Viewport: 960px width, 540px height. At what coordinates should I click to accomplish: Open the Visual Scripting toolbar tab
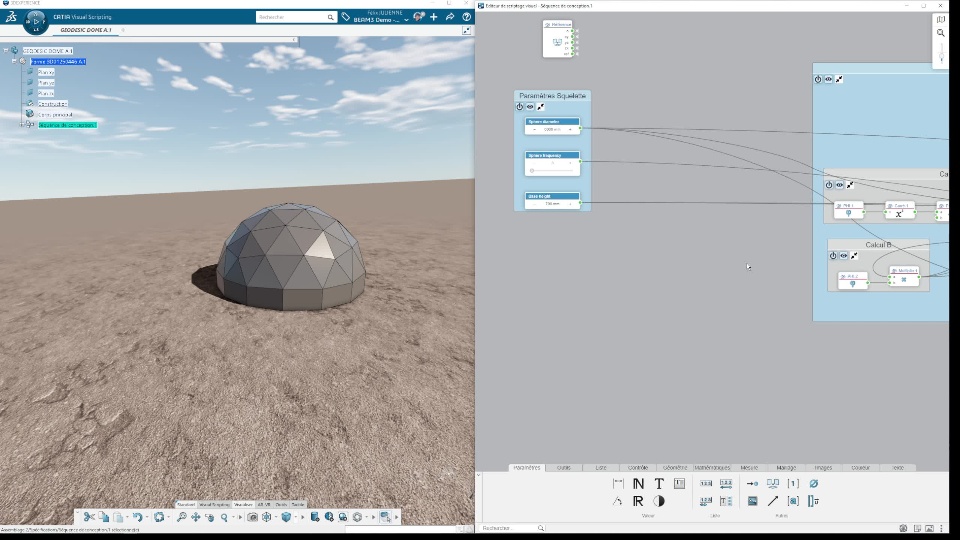click(214, 504)
